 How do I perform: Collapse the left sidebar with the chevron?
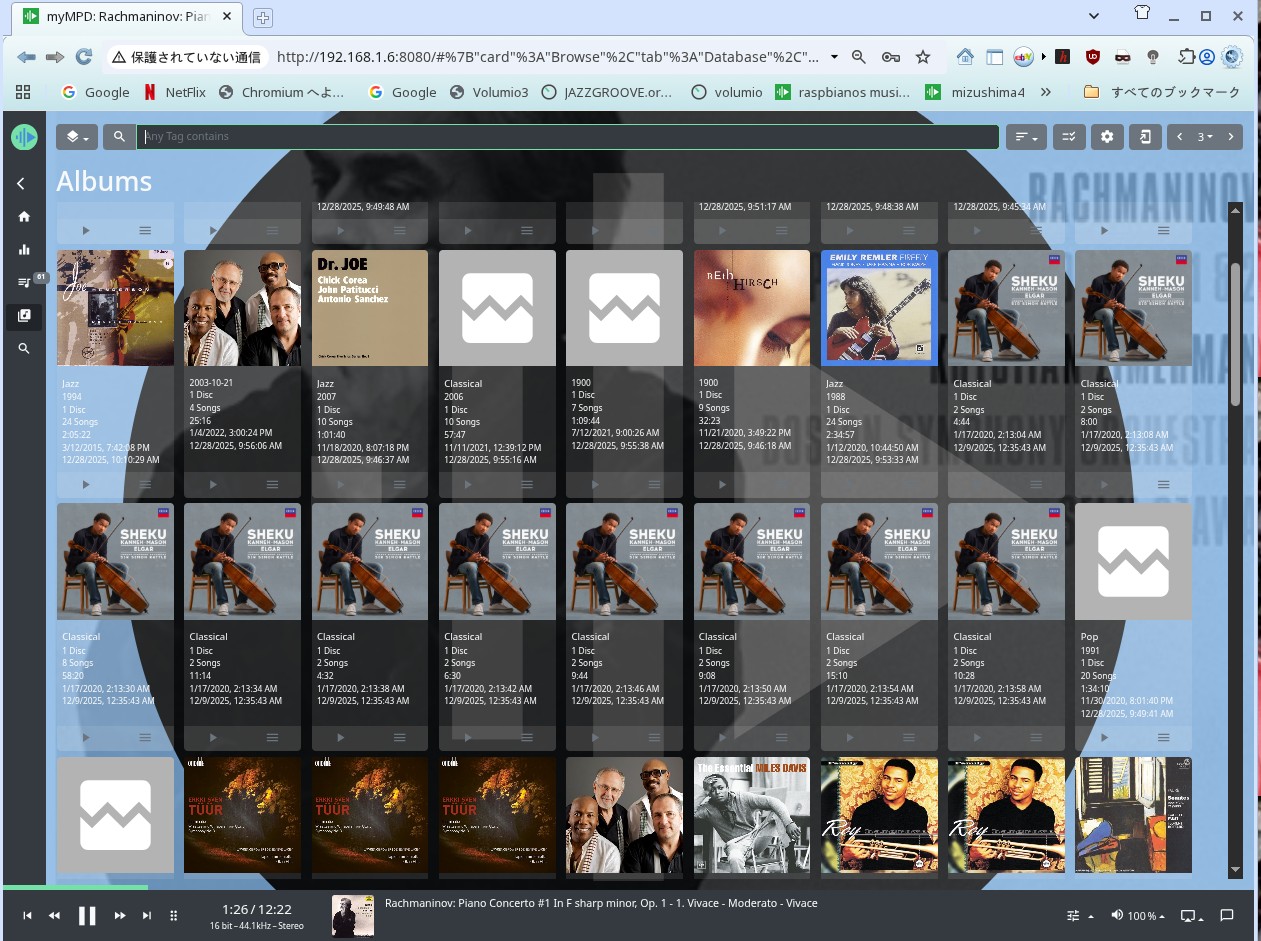click(21, 183)
